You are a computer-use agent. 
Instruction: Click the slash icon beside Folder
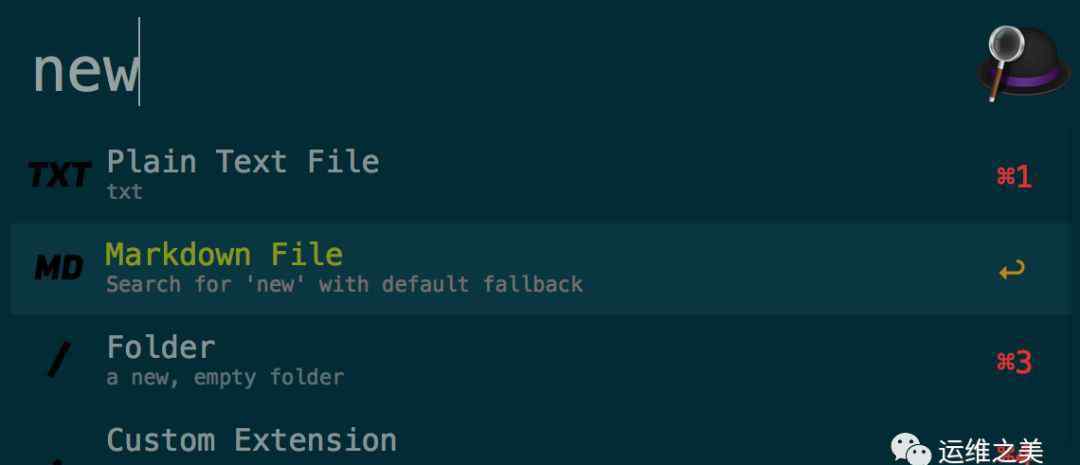pyautogui.click(x=59, y=360)
